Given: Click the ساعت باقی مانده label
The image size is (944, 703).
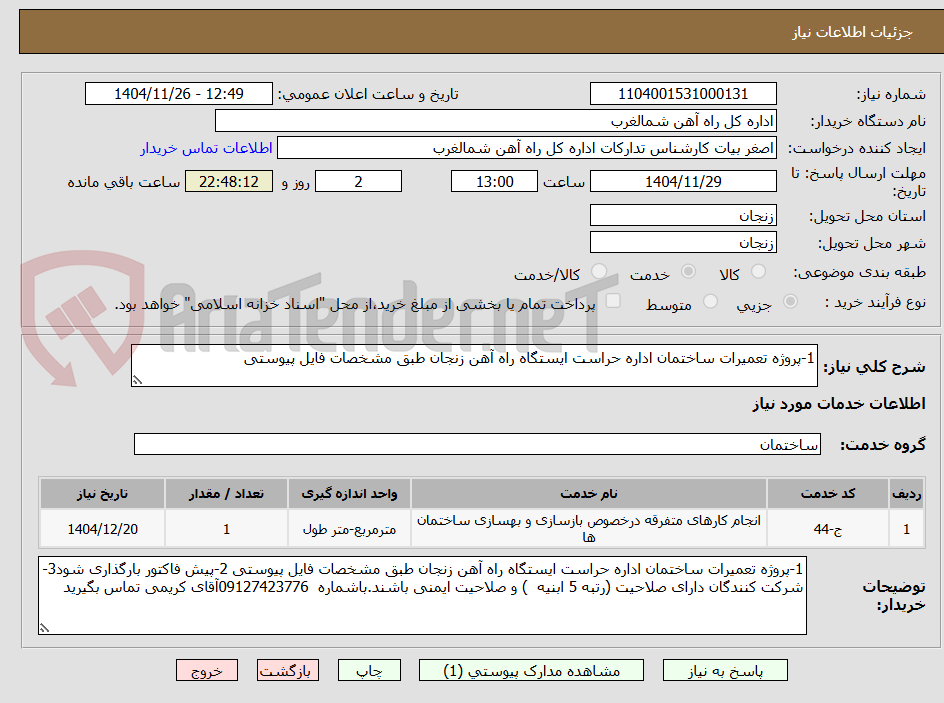Looking at the screenshot, I should coord(123,182).
